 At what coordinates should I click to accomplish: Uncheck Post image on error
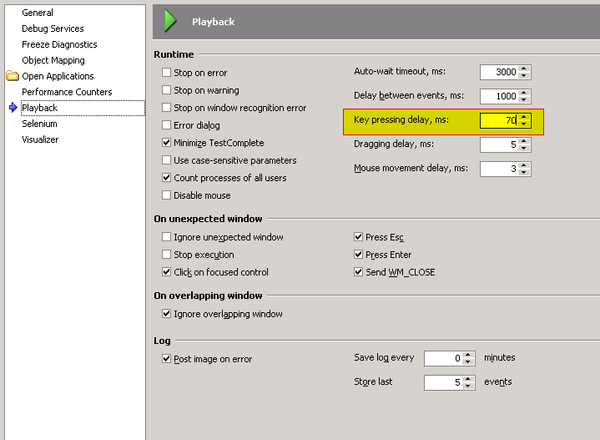tap(167, 359)
